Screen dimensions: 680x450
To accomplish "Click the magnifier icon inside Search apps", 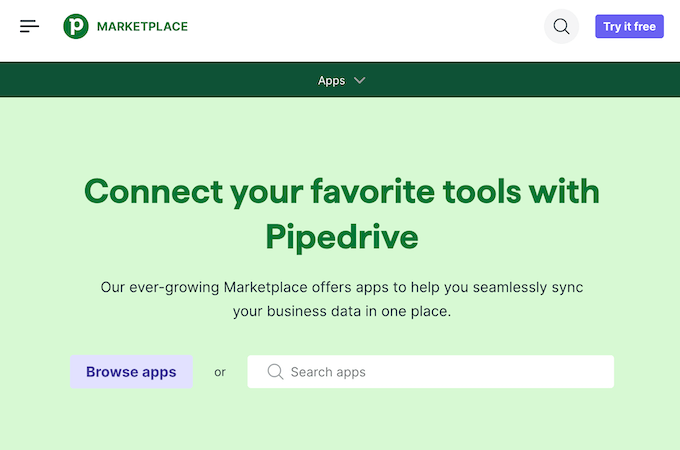I will tap(275, 372).
